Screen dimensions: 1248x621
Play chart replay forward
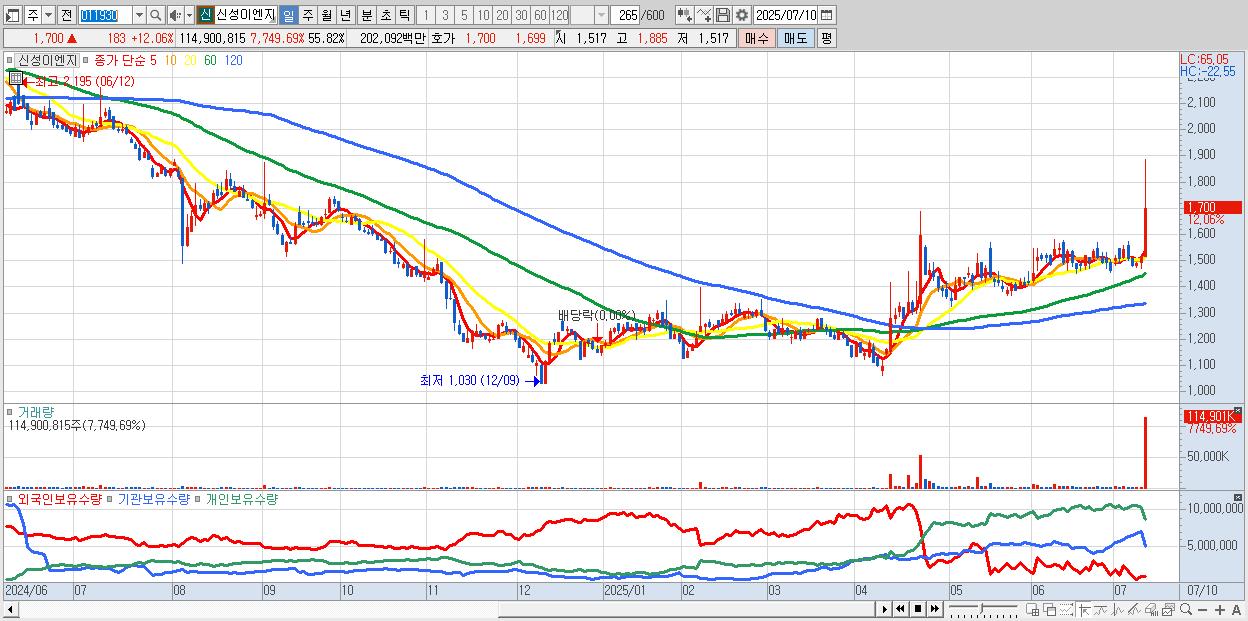tap(885, 609)
